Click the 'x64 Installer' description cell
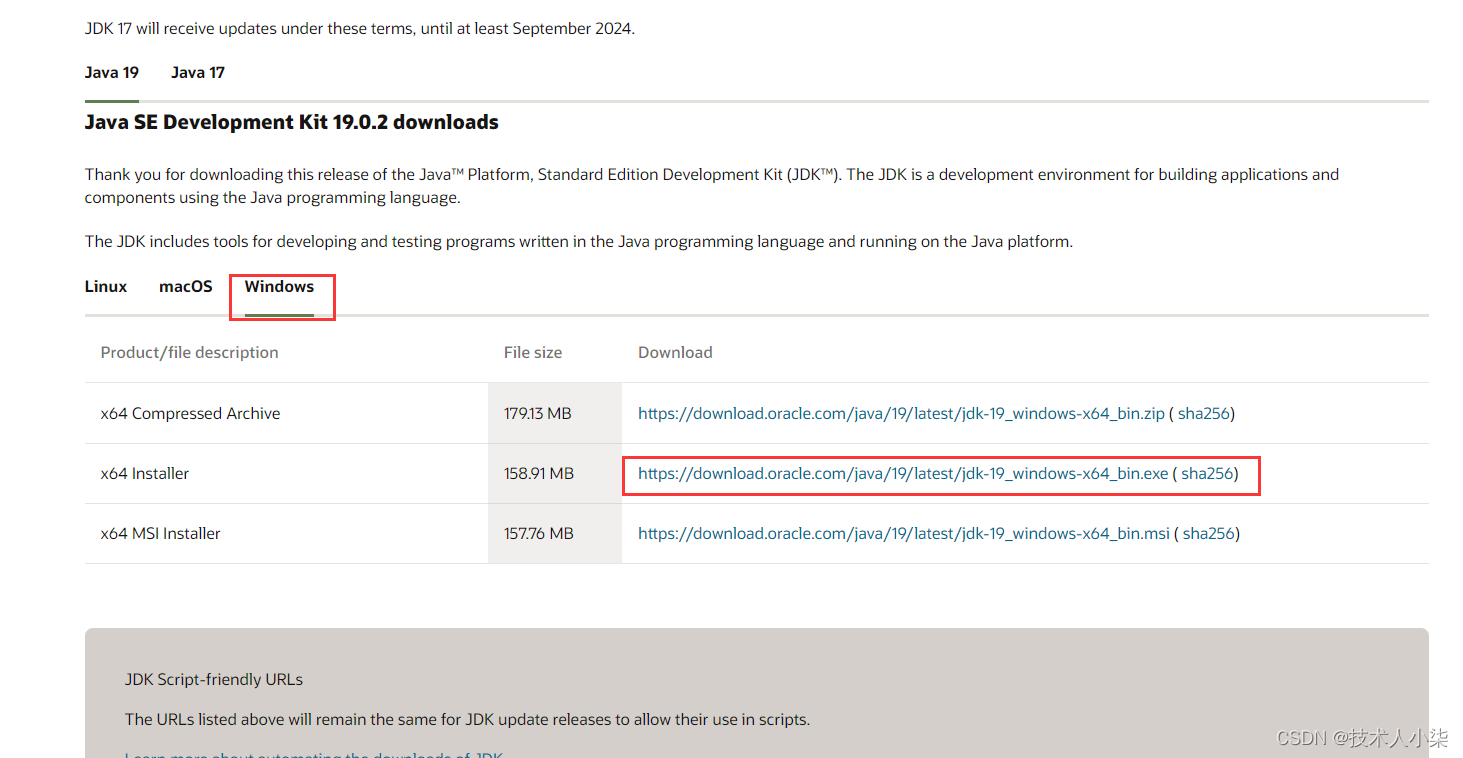1463x758 pixels. coord(286,473)
